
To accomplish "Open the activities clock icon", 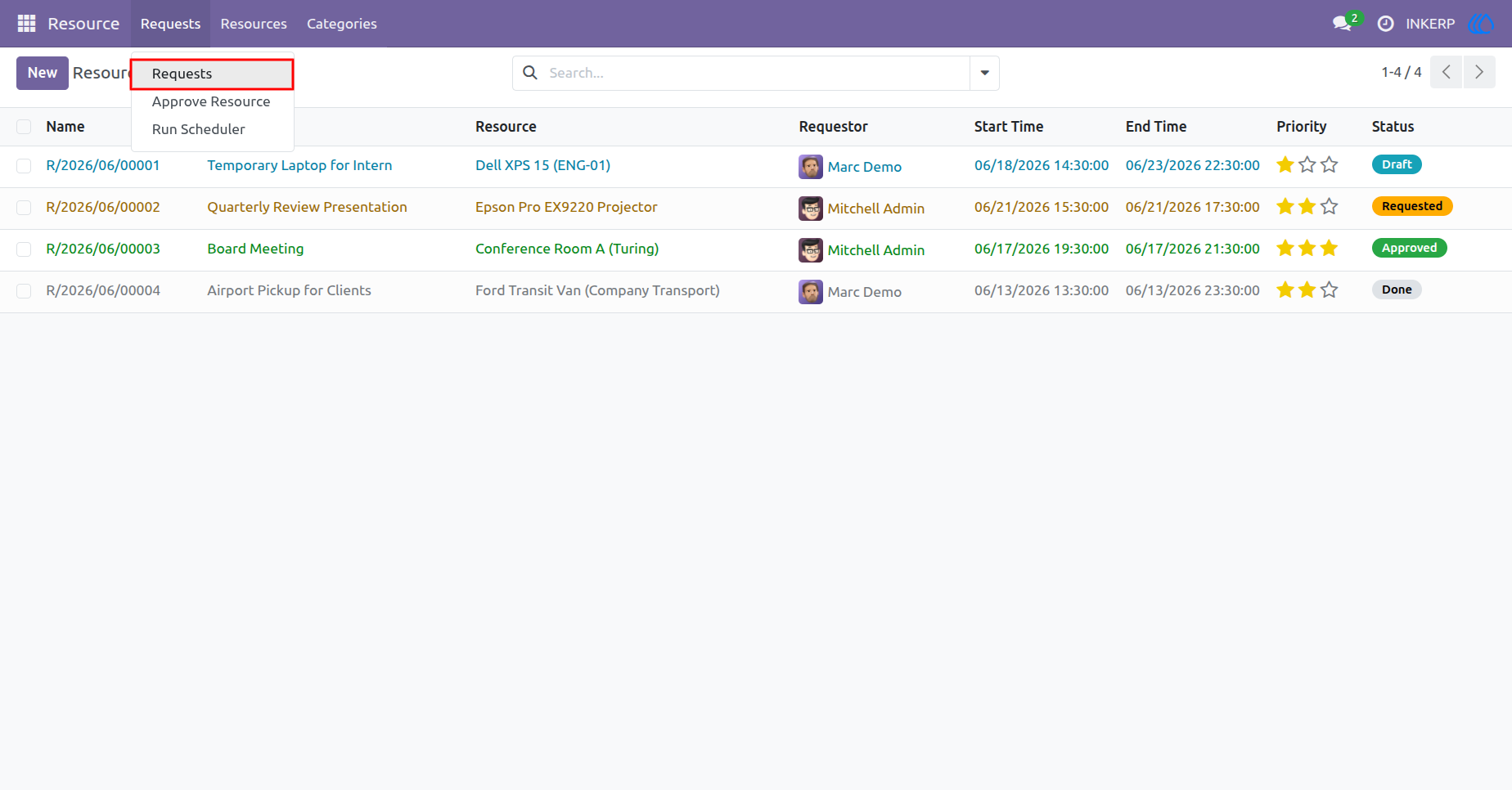I will click(1385, 24).
